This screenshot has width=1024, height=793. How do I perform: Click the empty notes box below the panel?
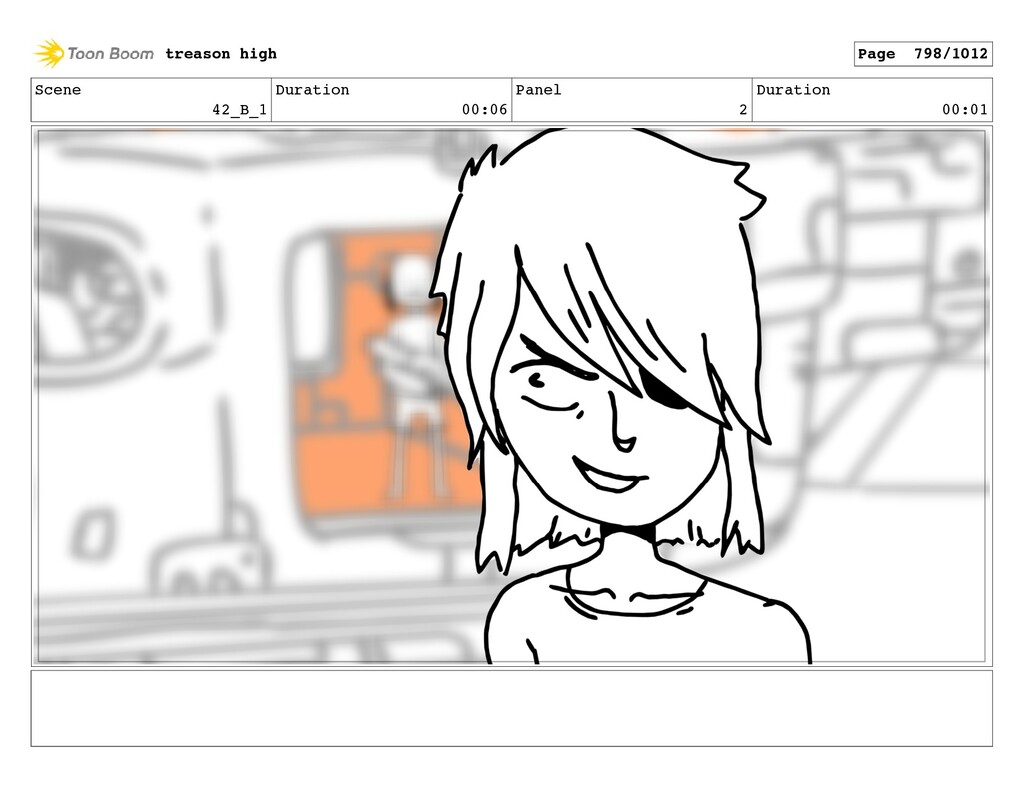pyautogui.click(x=511, y=708)
